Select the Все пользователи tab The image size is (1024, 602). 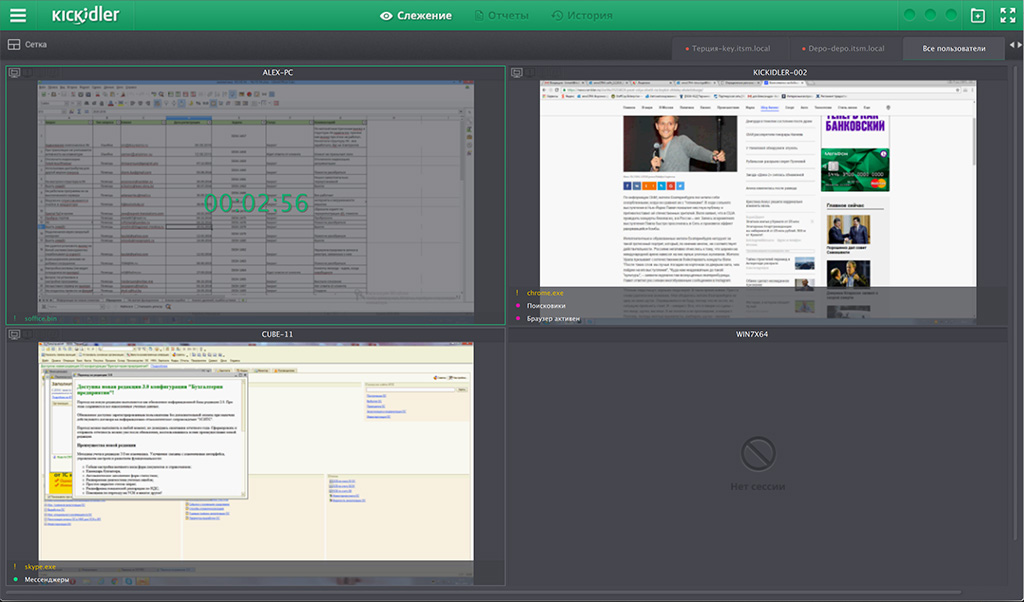953,48
